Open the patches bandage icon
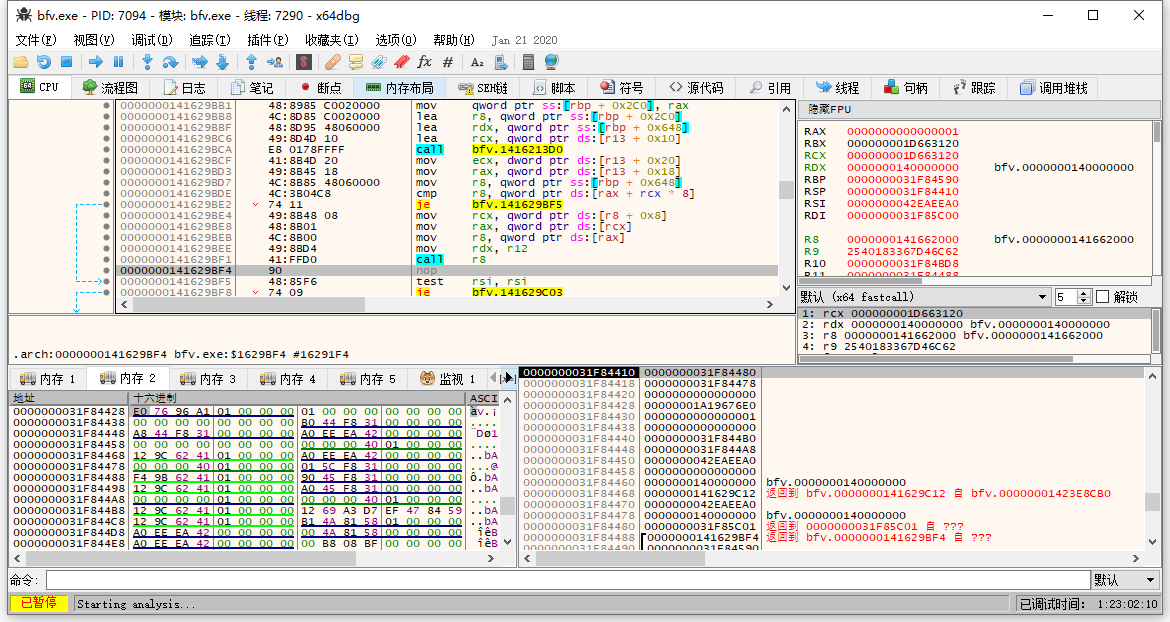Screen dimensions: 1170x622 [332, 62]
